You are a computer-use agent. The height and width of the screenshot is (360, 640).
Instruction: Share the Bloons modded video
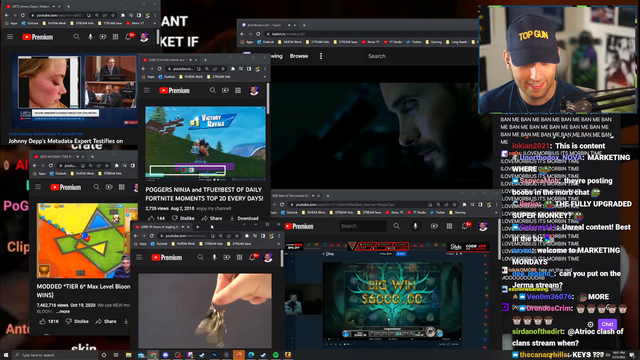[106, 322]
